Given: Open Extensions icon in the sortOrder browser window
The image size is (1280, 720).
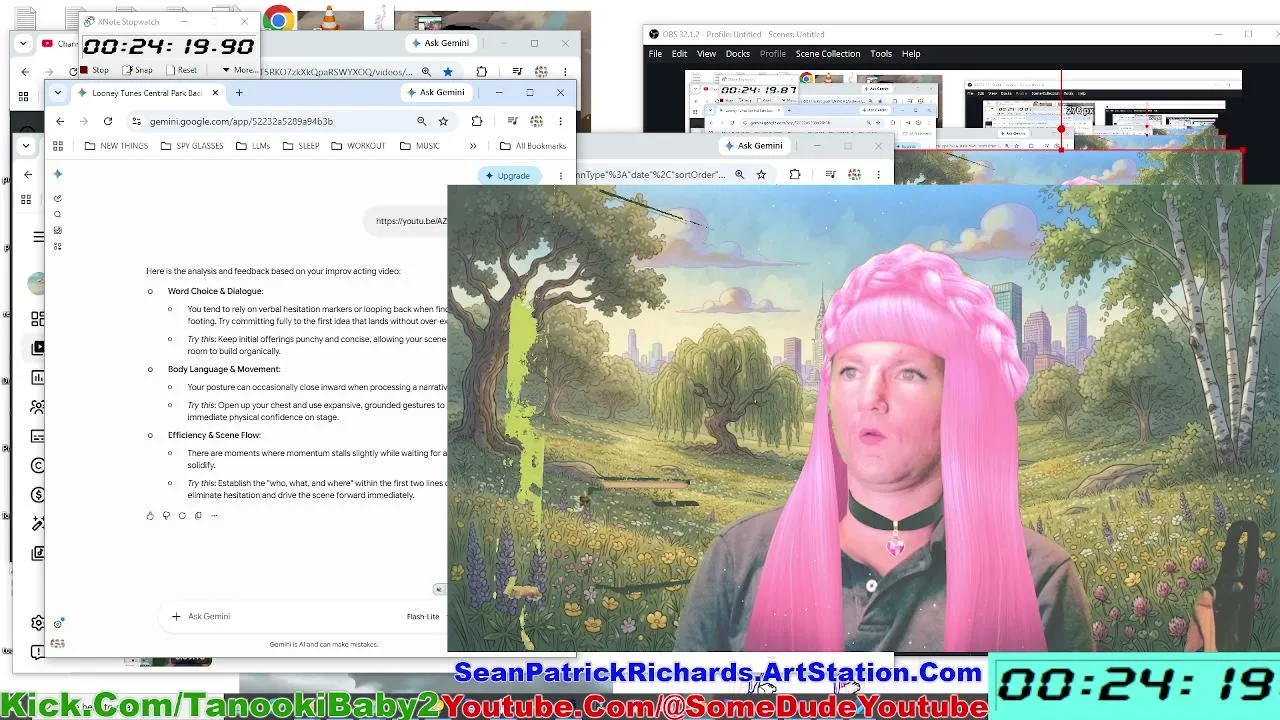Looking at the screenshot, I should [x=795, y=175].
